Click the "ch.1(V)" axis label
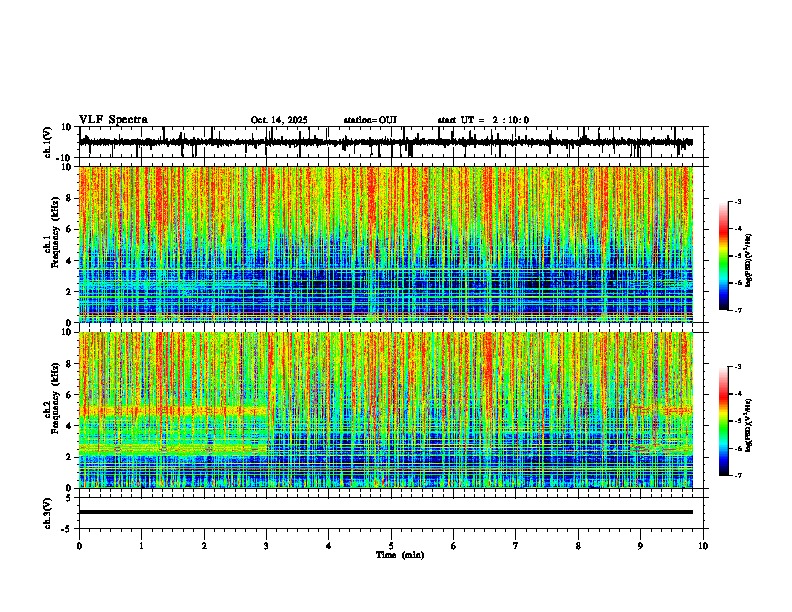This screenshot has width=792, height=612. pos(48,142)
